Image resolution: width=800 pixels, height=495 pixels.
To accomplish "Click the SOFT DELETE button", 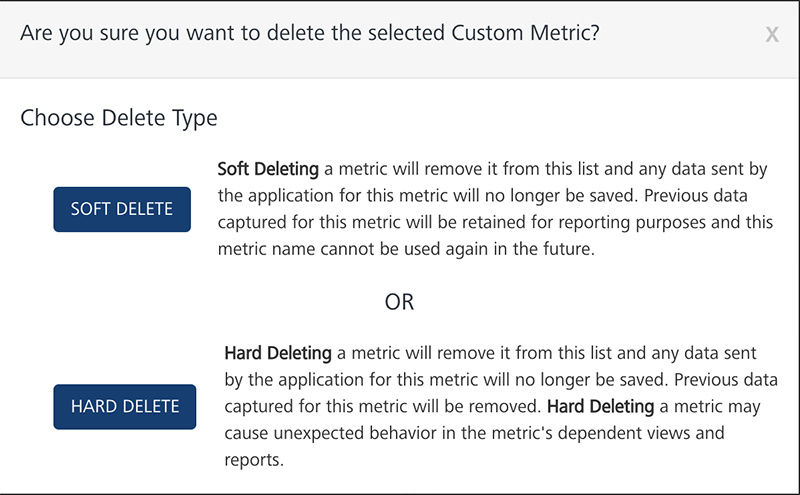I will 122,209.
